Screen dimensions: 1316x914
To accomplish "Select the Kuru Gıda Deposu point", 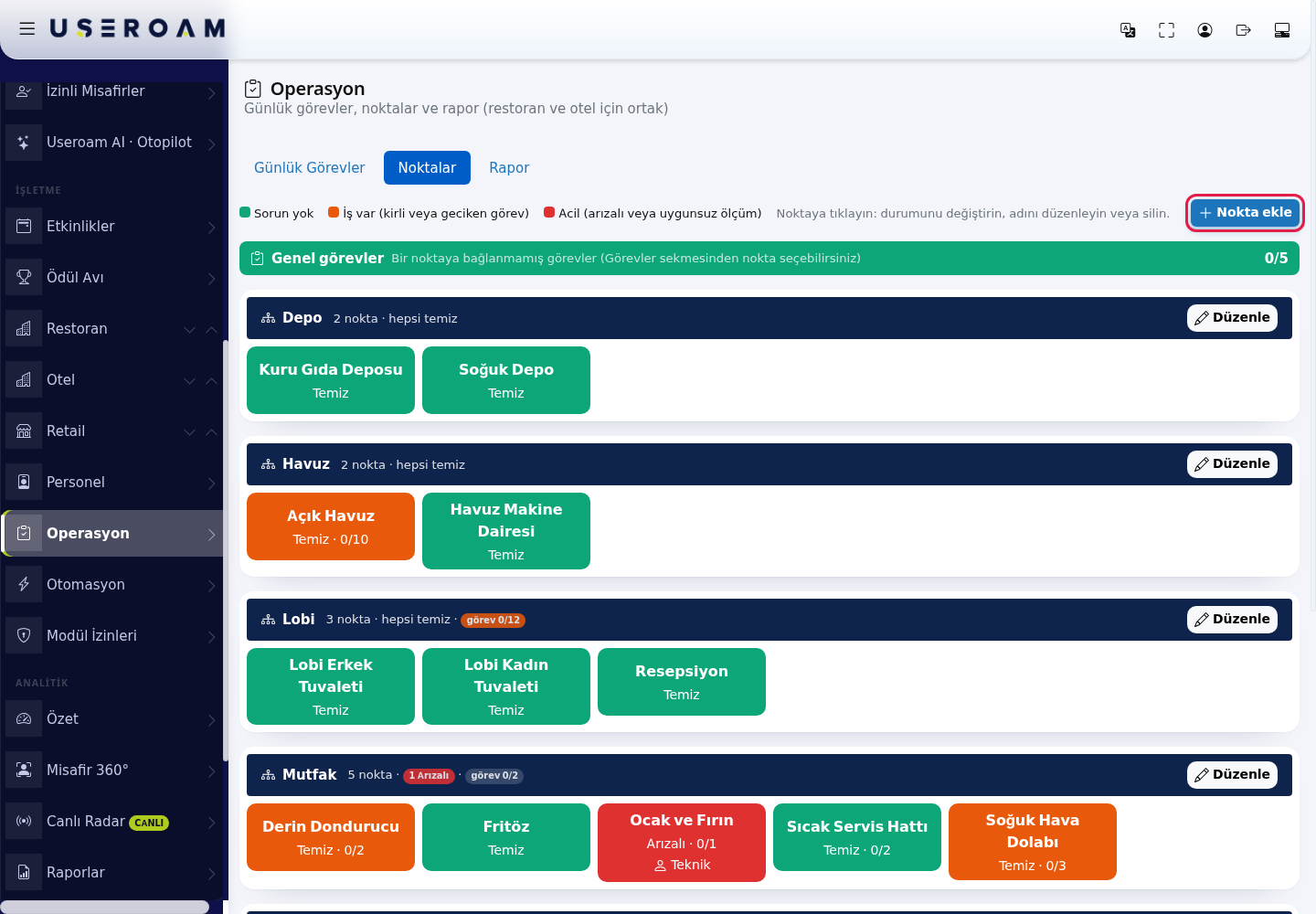I will tap(331, 380).
